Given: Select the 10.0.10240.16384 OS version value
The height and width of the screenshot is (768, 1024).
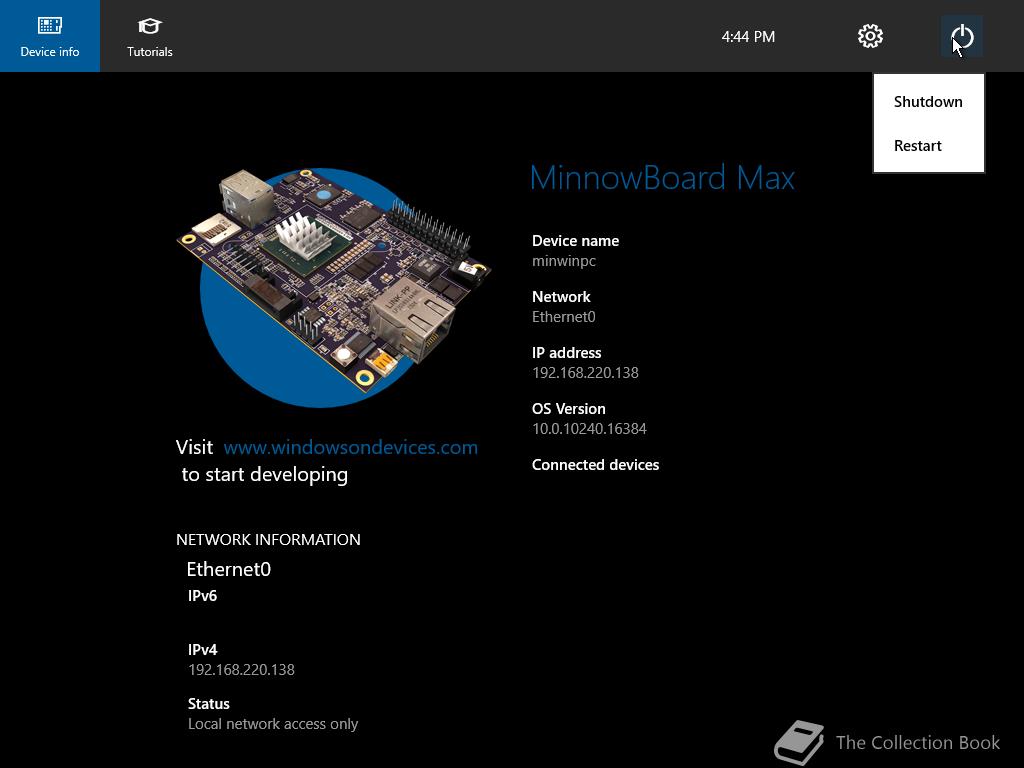Looking at the screenshot, I should [589, 429].
